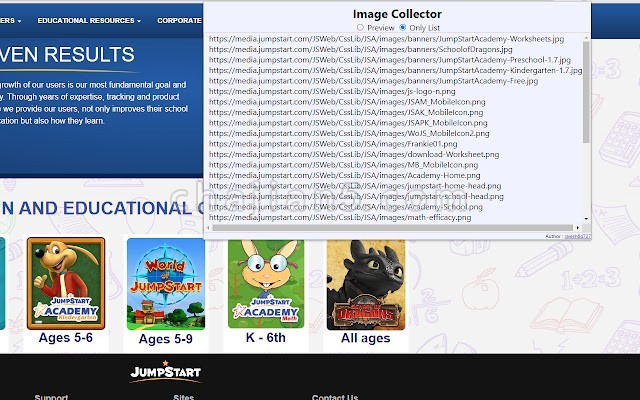Open the Corporate menu item
This screenshot has width=640, height=400.
[180, 20]
